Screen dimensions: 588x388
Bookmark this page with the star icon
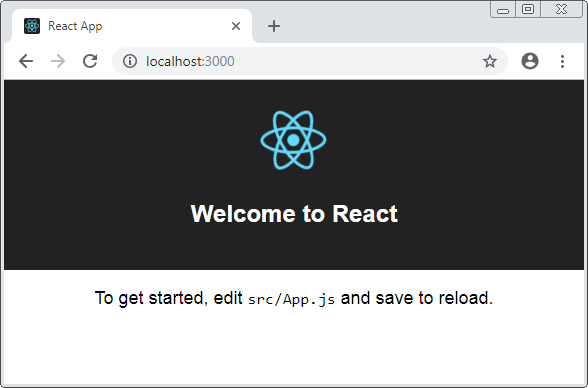(490, 61)
